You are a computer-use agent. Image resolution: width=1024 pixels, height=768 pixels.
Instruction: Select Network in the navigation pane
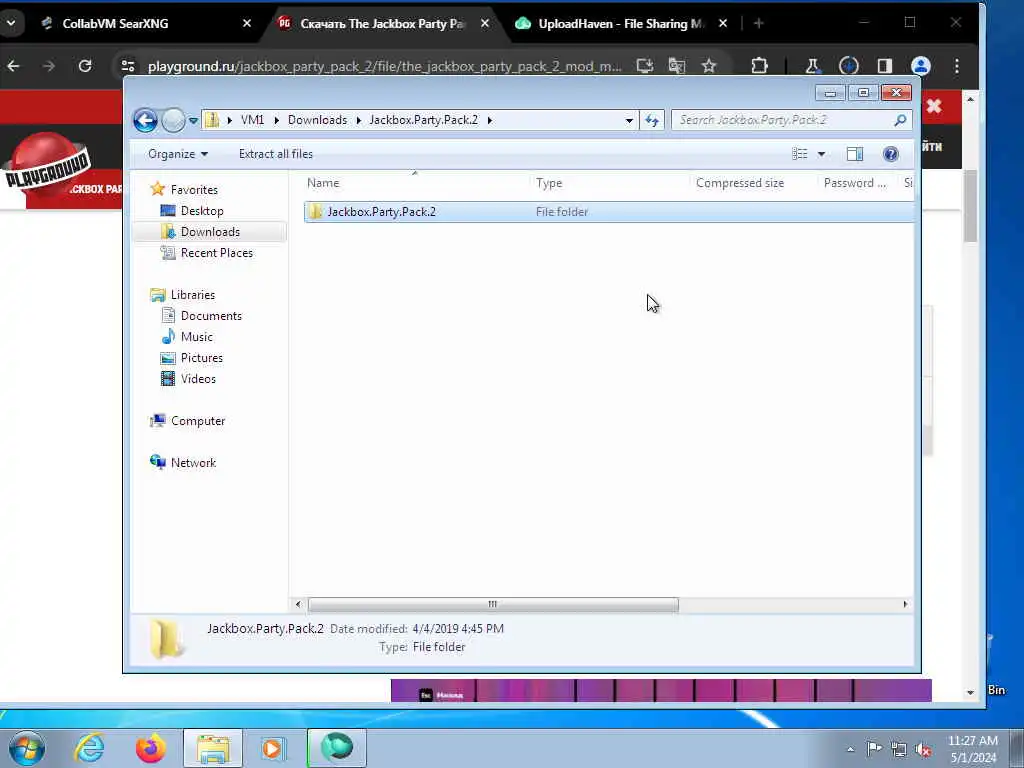tap(193, 463)
